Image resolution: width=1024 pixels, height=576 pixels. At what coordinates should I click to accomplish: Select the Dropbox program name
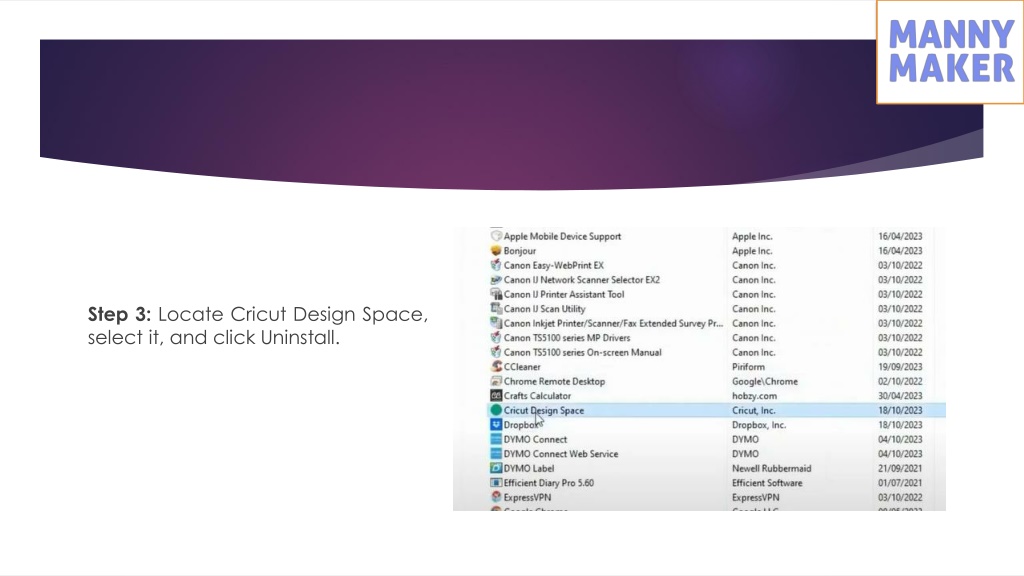(522, 424)
